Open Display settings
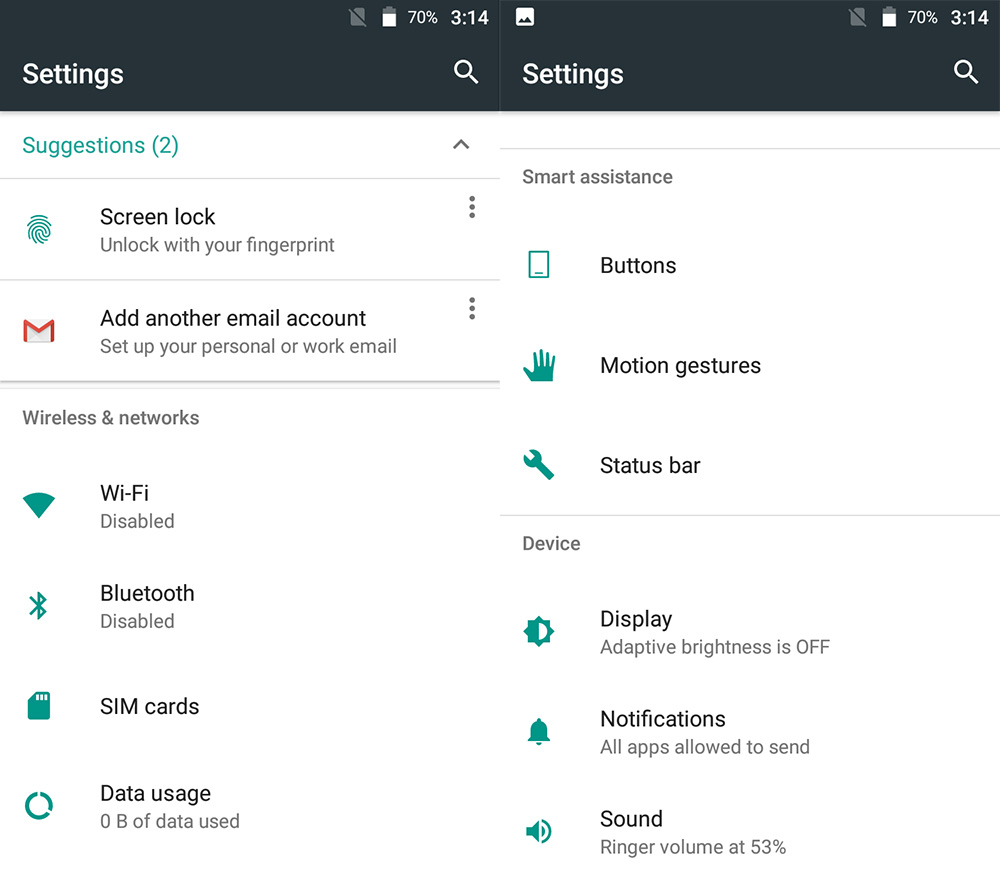This screenshot has height=889, width=1000. pos(750,633)
